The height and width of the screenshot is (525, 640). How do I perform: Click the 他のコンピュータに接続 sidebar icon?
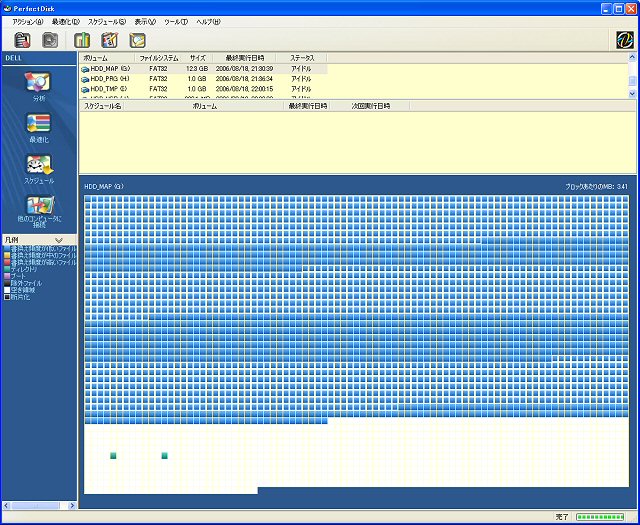pyautogui.click(x=40, y=205)
